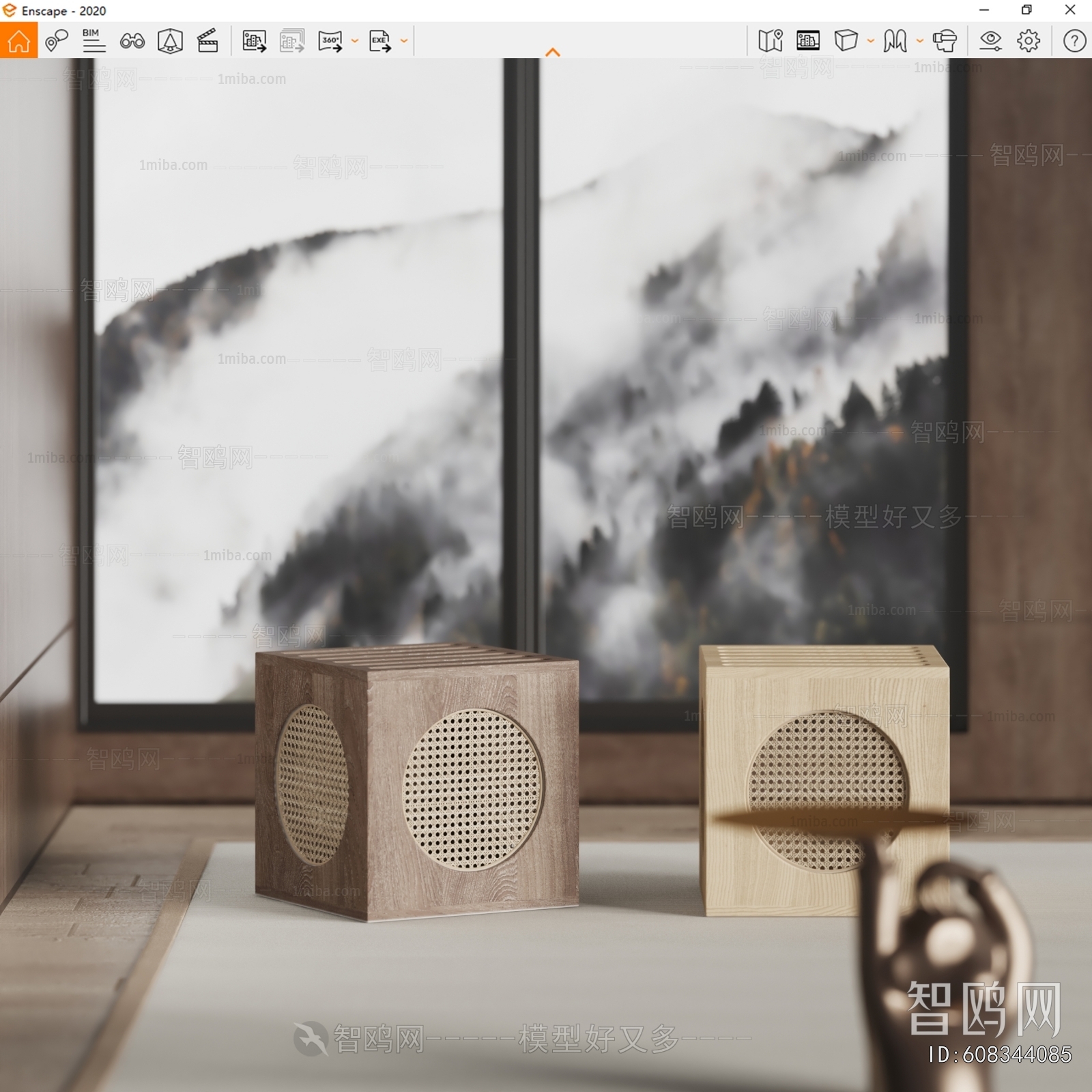Image resolution: width=1092 pixels, height=1092 pixels.
Task: Toggle the Safe Frame icon
Action: [x=170, y=41]
